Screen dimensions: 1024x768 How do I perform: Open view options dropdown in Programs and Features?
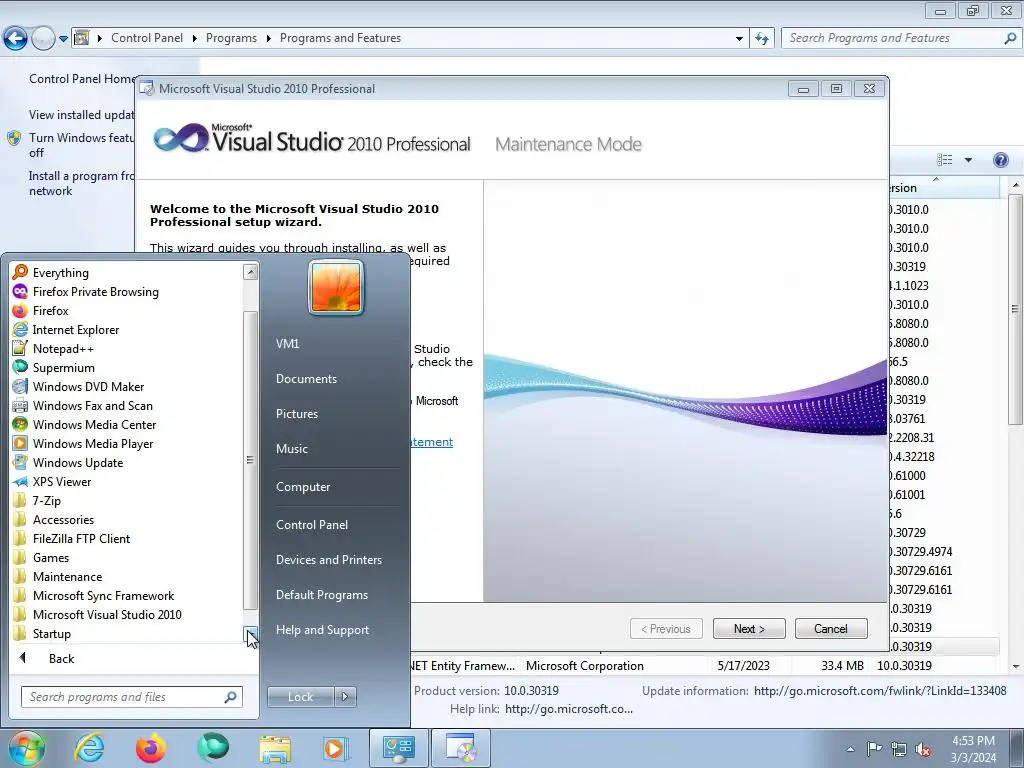coord(968,160)
